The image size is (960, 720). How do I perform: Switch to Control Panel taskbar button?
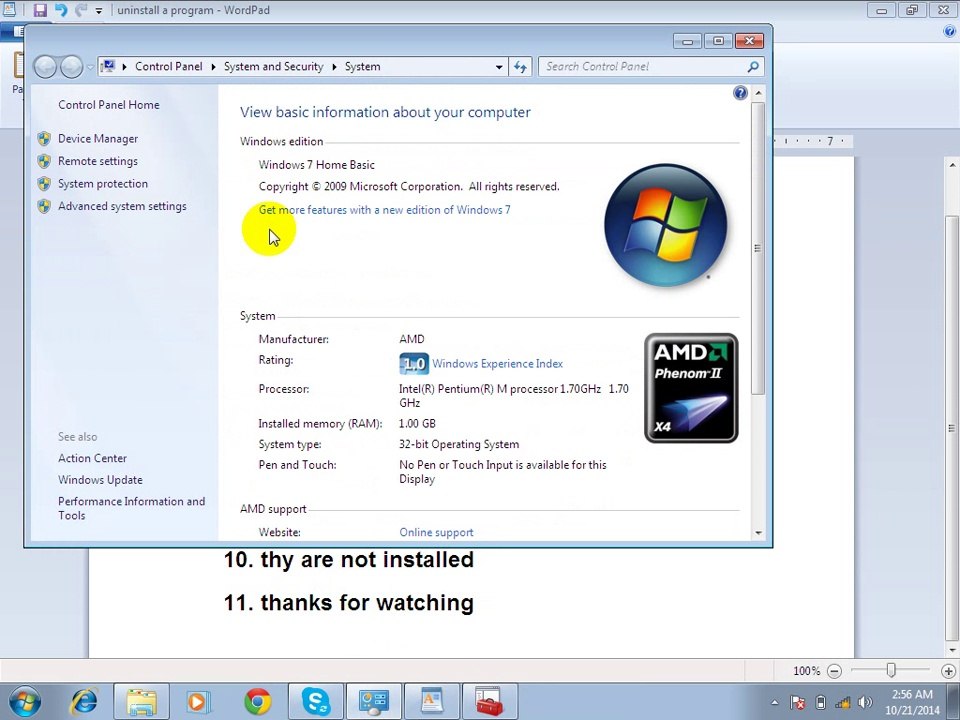click(373, 702)
